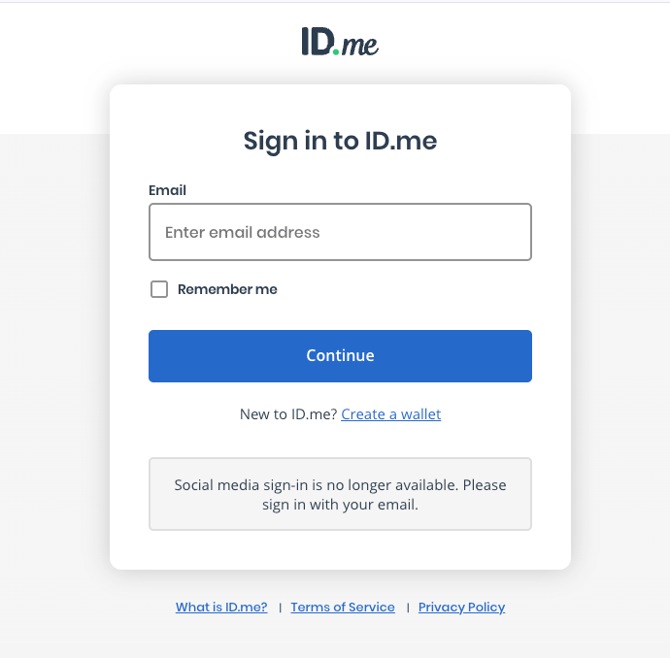Click the green dot in ID.me logo
This screenshot has height=658, width=670.
tap(336, 50)
